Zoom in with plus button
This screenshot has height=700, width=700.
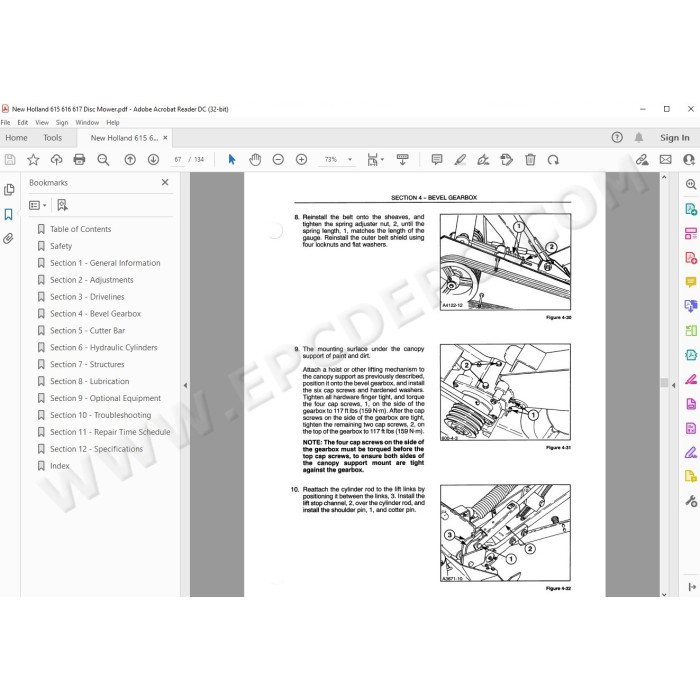pyautogui.click(x=301, y=159)
